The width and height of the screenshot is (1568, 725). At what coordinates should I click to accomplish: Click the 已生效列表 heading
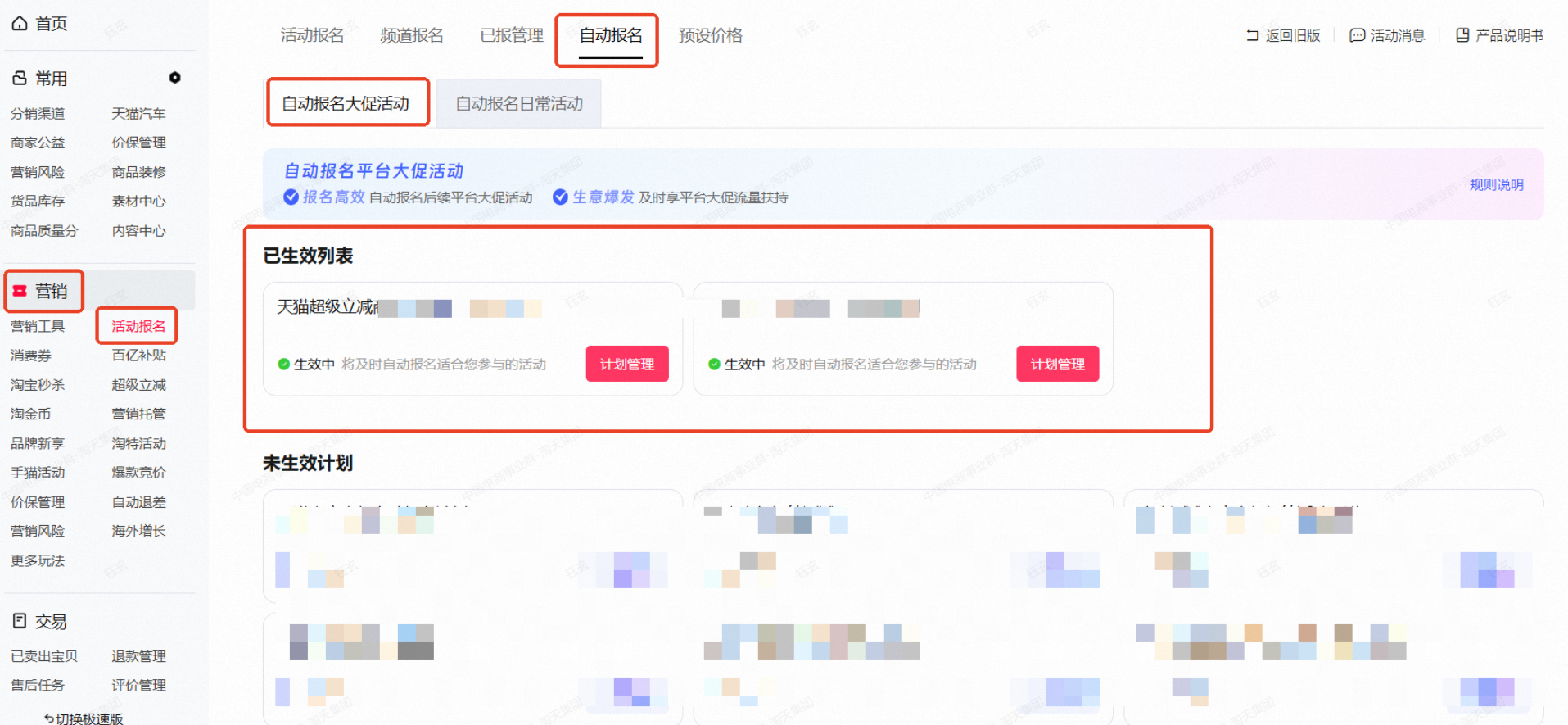pos(308,256)
